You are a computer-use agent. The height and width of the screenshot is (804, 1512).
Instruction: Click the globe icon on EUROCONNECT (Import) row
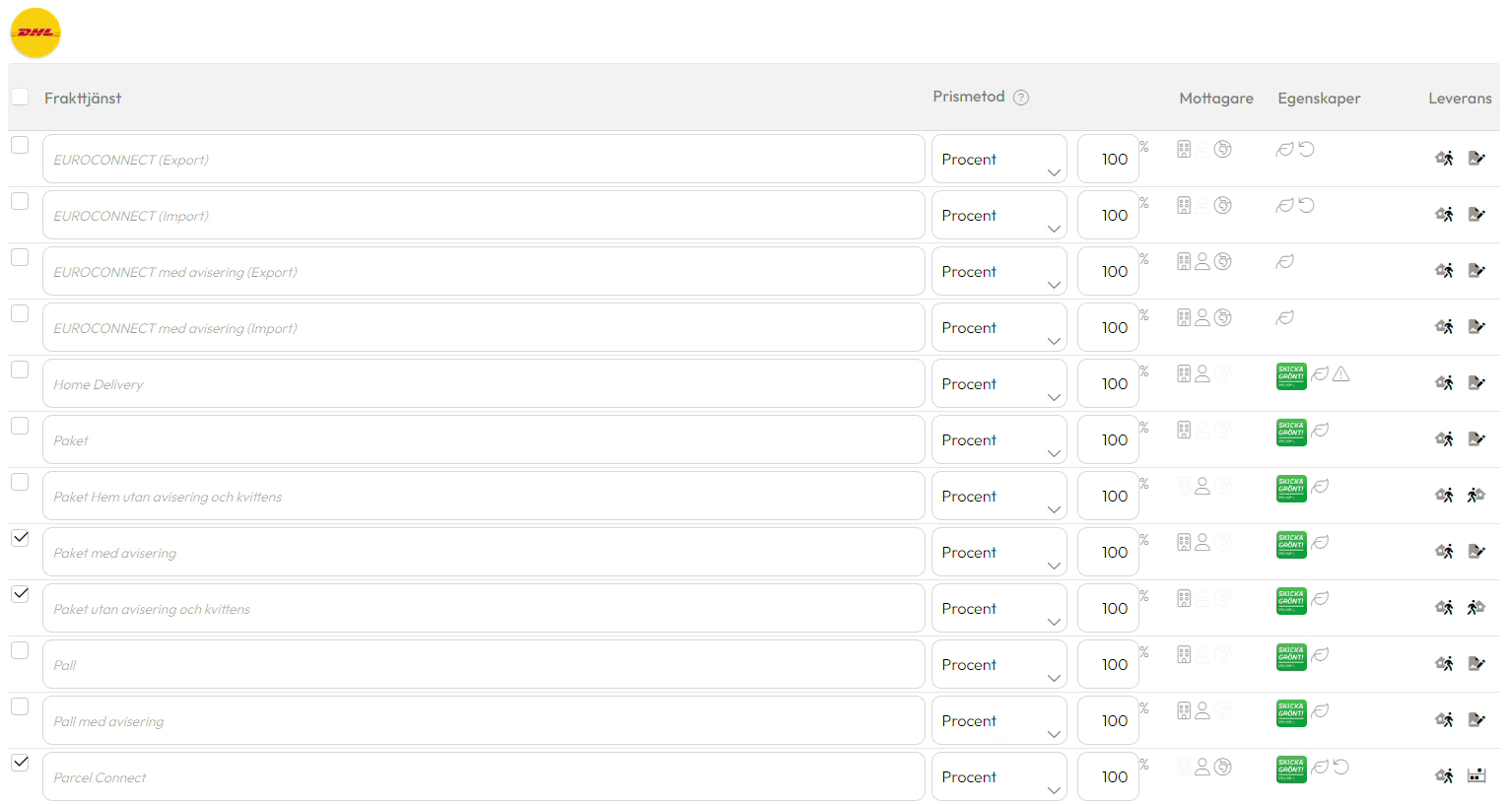pos(1223,206)
